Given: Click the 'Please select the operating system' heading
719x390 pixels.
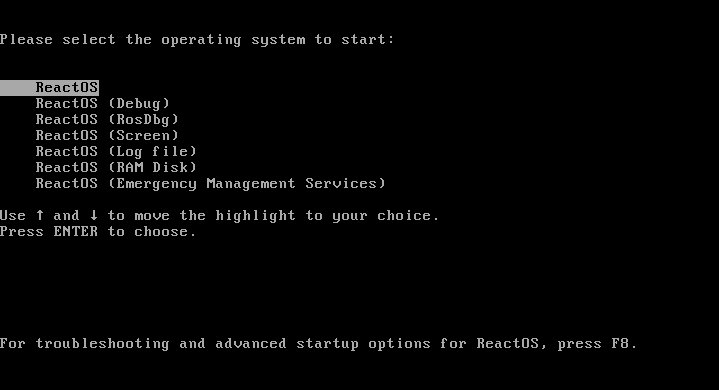Looking at the screenshot, I should 197,40.
